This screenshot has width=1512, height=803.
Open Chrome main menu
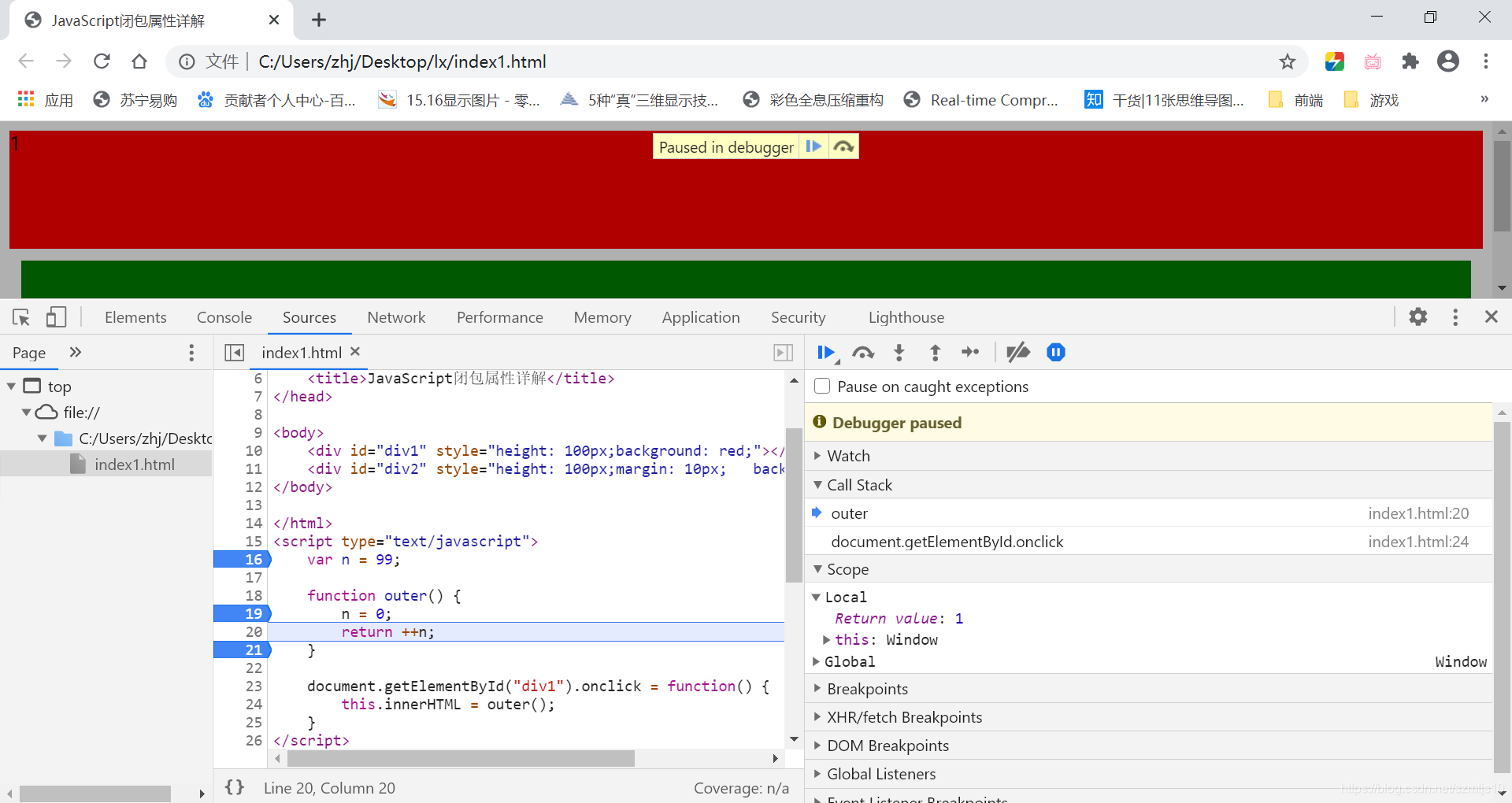1486,61
